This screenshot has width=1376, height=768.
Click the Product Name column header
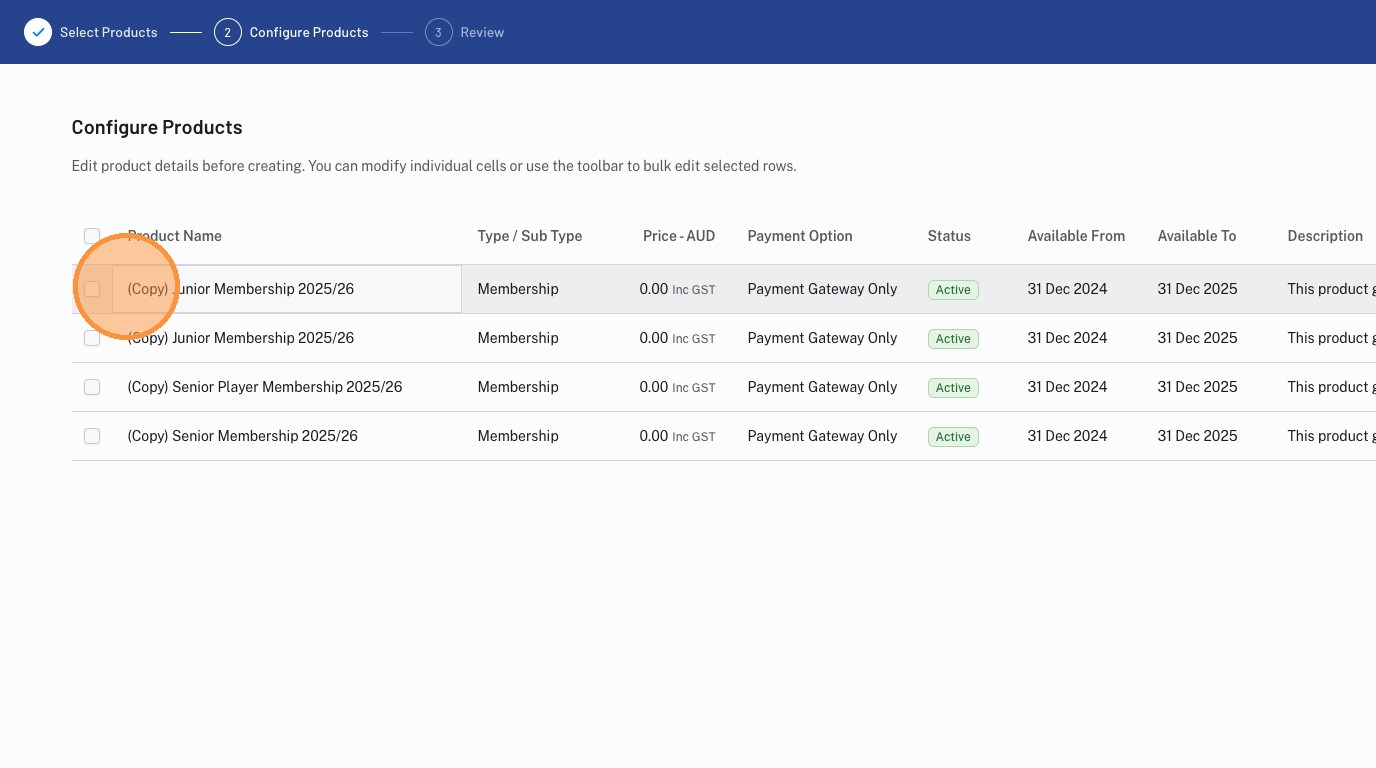(175, 236)
